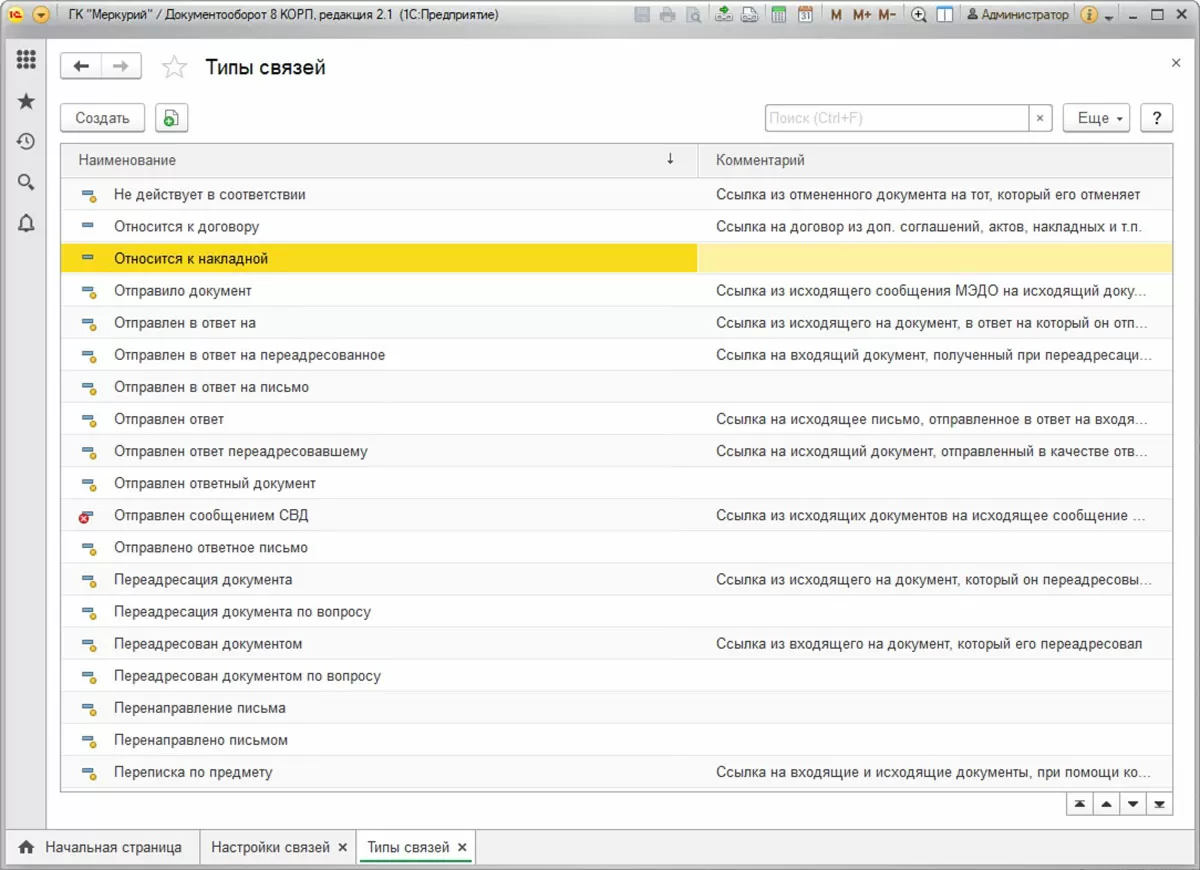1200x870 pixels.
Task: Open the main menu dropdown at the top-left
Action: 41,15
